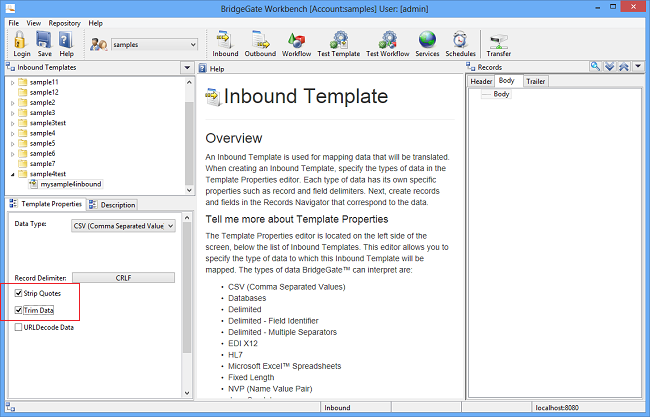Click the properties panel scrollbar thumb
The width and height of the screenshot is (650, 417).
click(187, 287)
